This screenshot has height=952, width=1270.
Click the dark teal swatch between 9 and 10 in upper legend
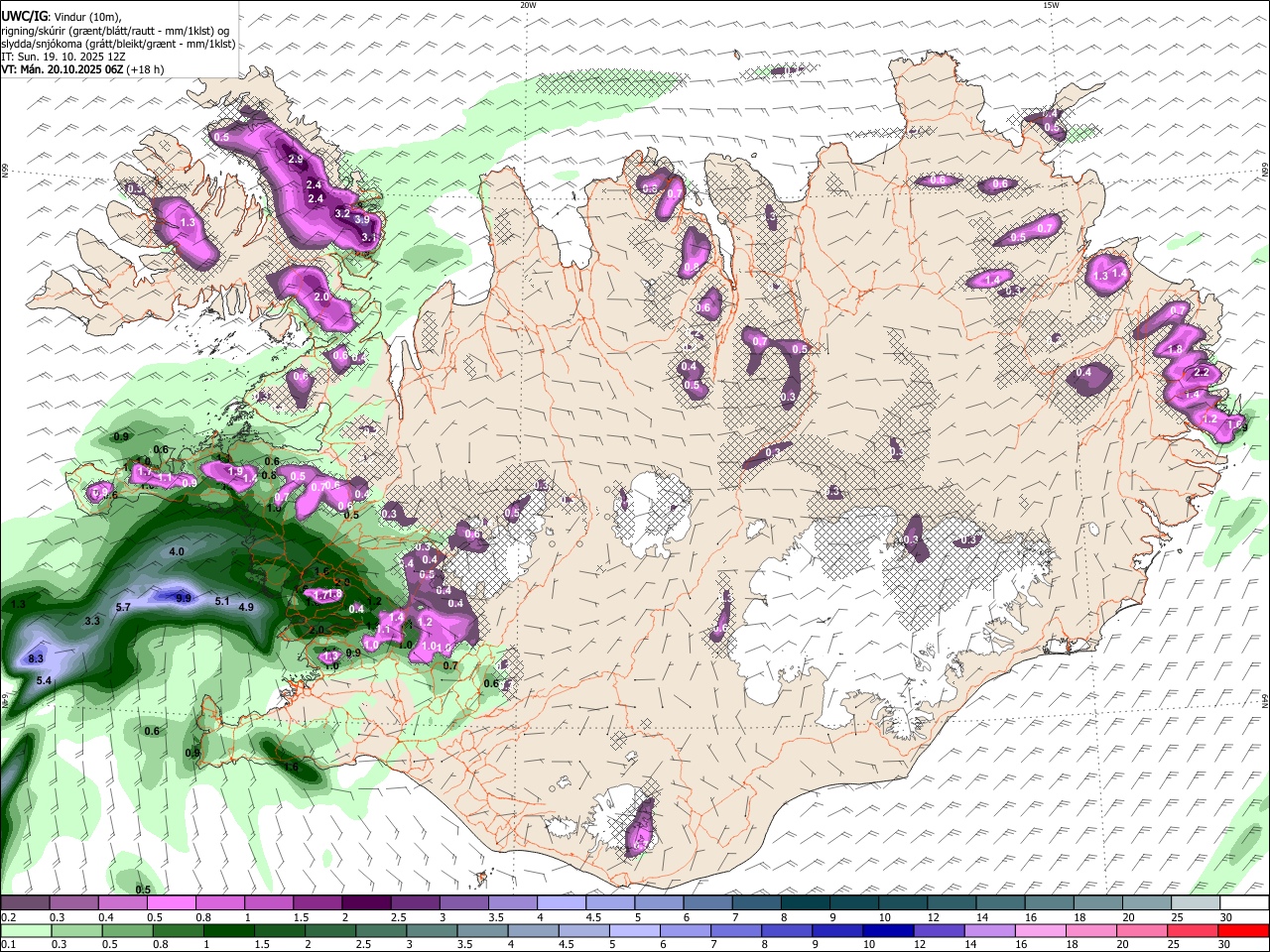[x=854, y=903]
